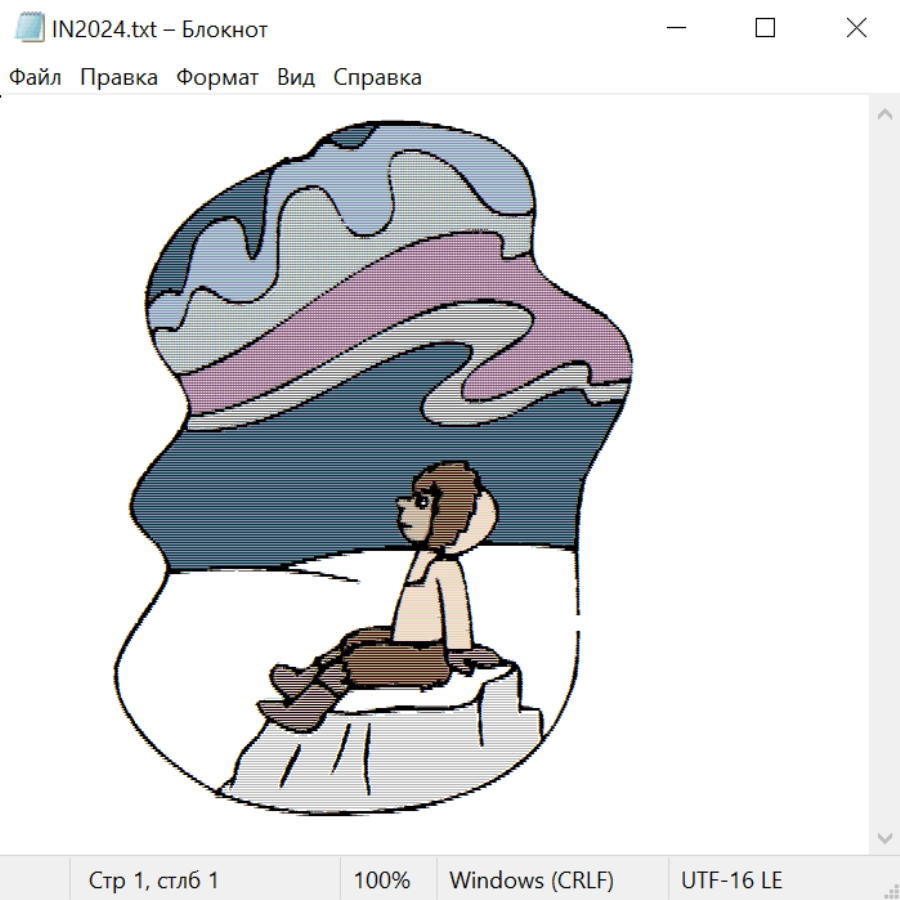The width and height of the screenshot is (900, 900).
Task: Open the Справка menu
Action: pos(377,77)
